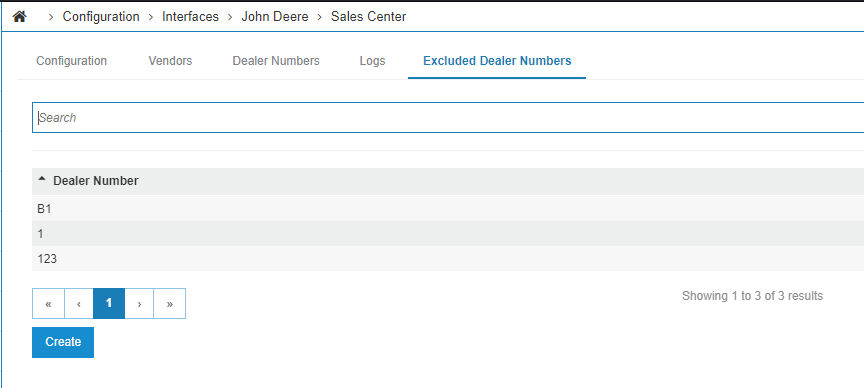Switch to the Logs tab

point(372,61)
